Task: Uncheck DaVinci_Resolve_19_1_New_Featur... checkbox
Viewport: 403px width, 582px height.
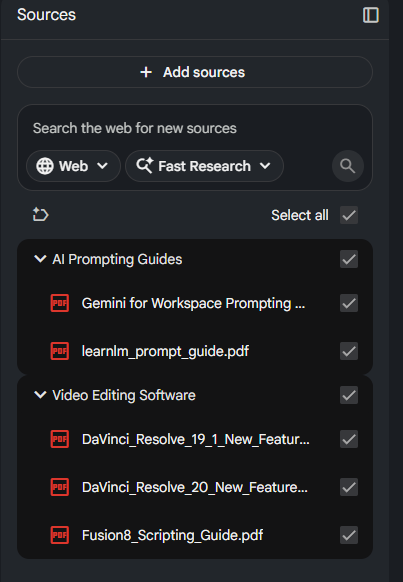Action: (349, 439)
